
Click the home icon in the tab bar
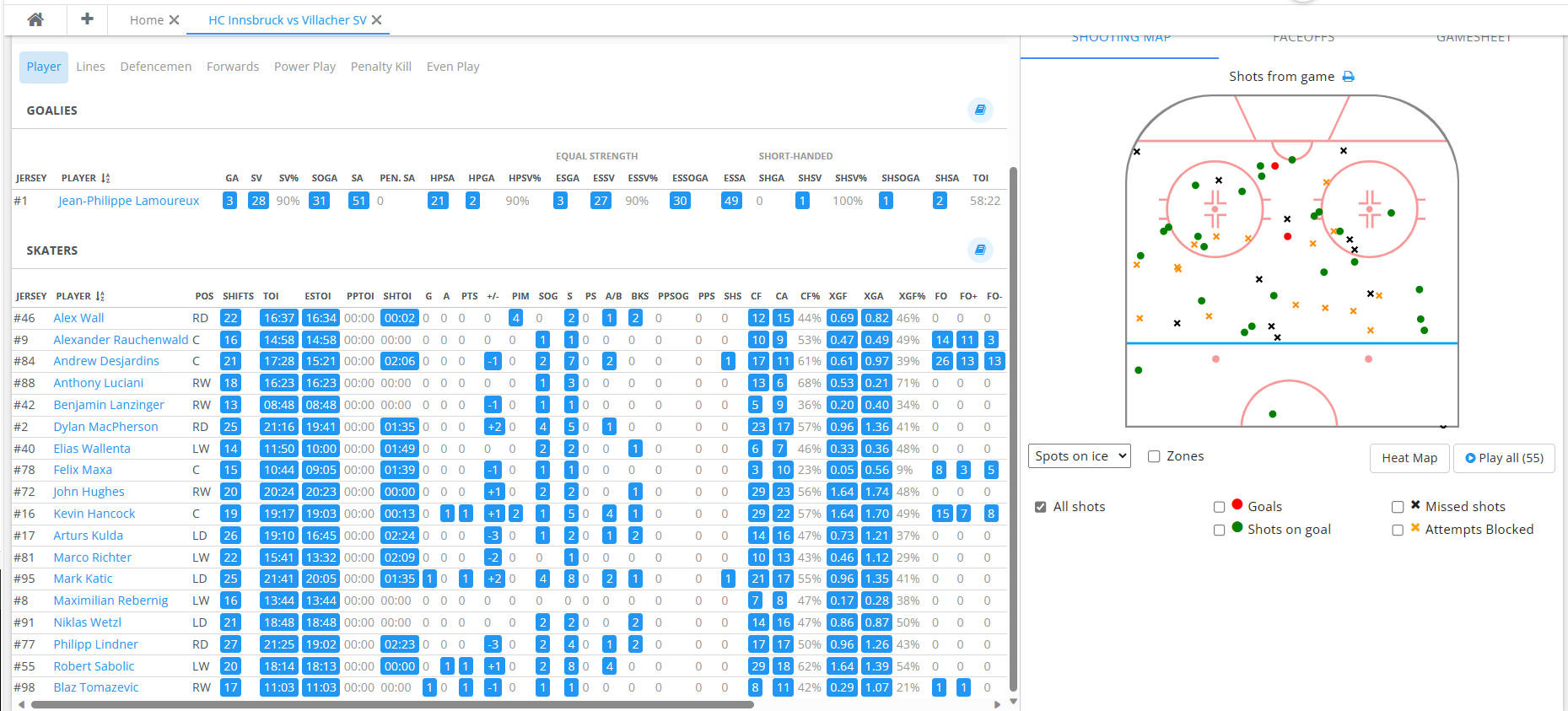pos(35,19)
